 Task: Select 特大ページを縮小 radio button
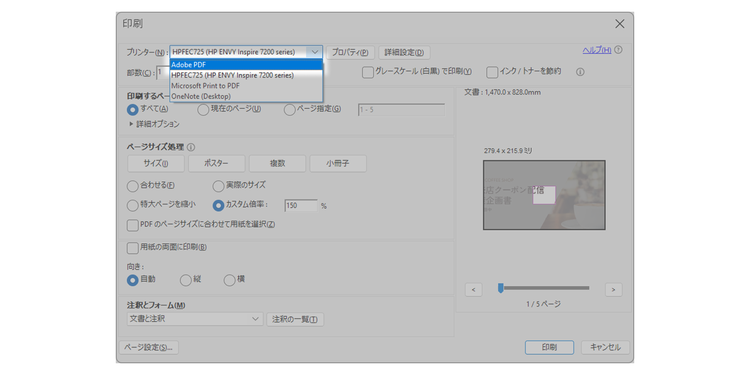[132, 206]
